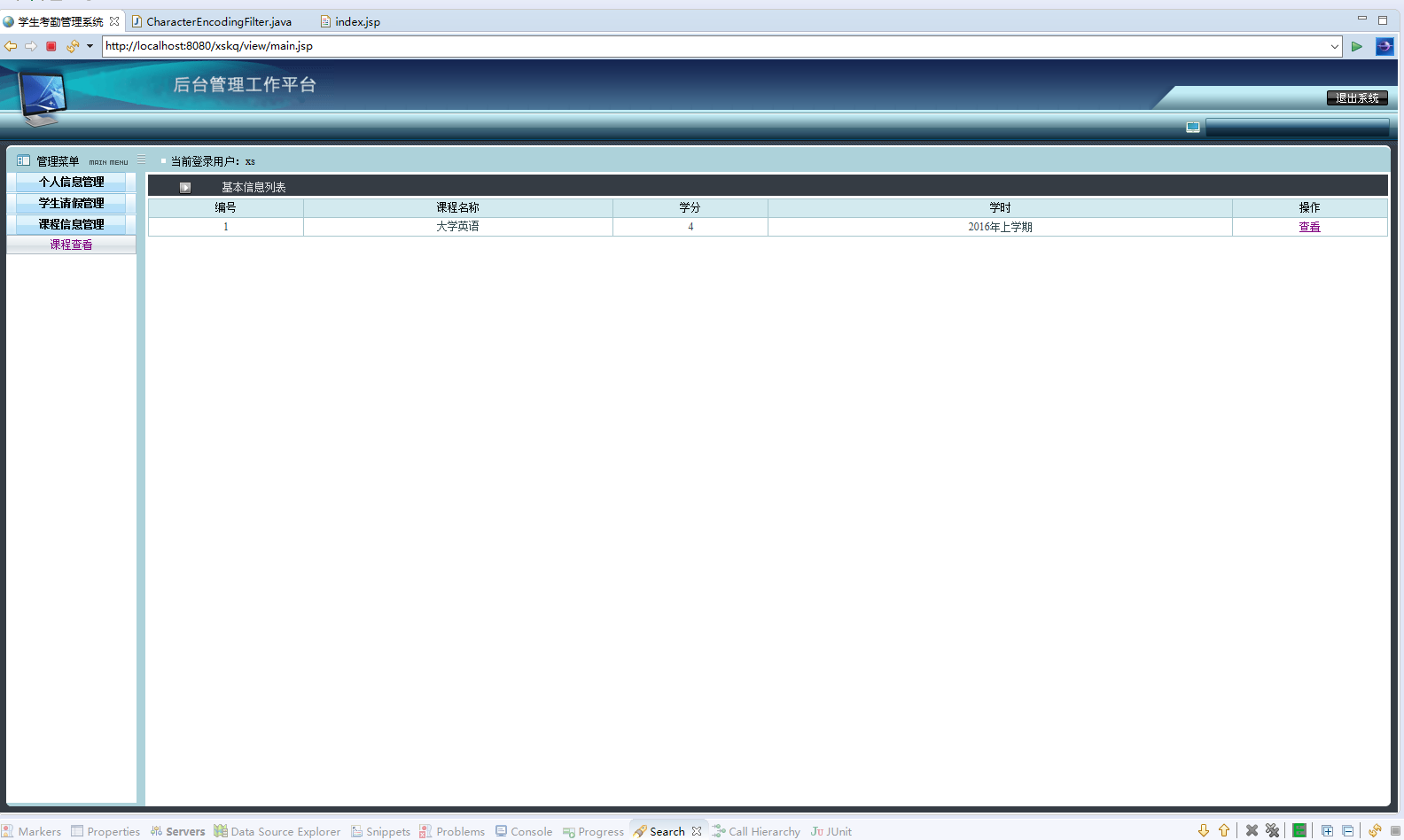Click the 学时 column header

[1000, 207]
